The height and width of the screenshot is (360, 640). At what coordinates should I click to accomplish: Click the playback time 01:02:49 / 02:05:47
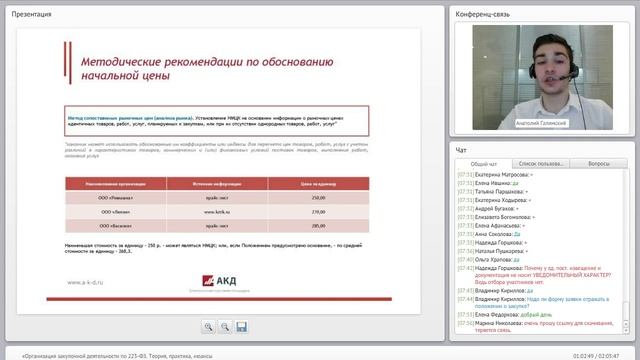point(596,356)
